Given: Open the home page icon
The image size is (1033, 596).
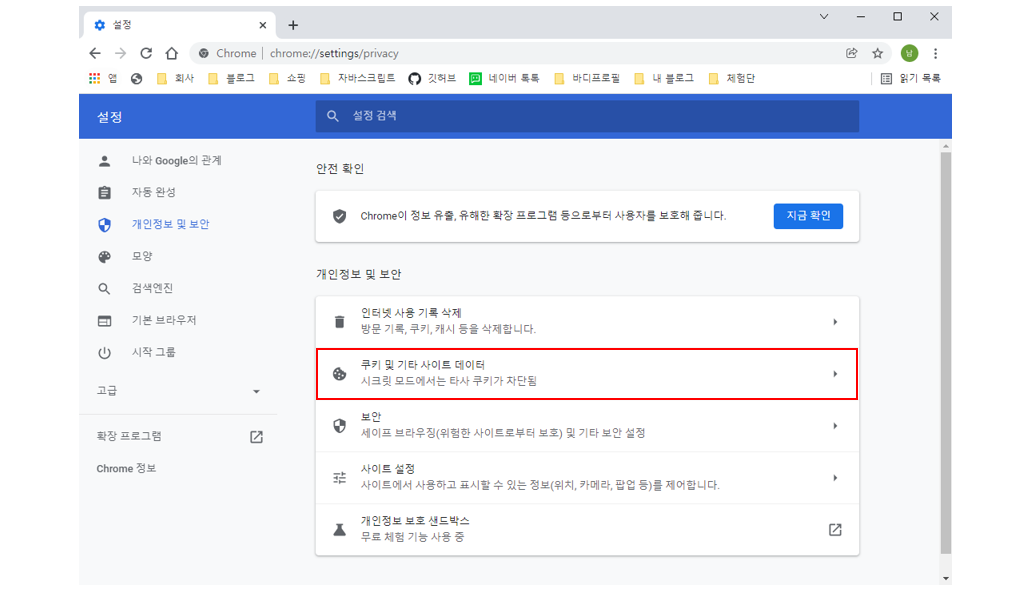Looking at the screenshot, I should pyautogui.click(x=172, y=53).
